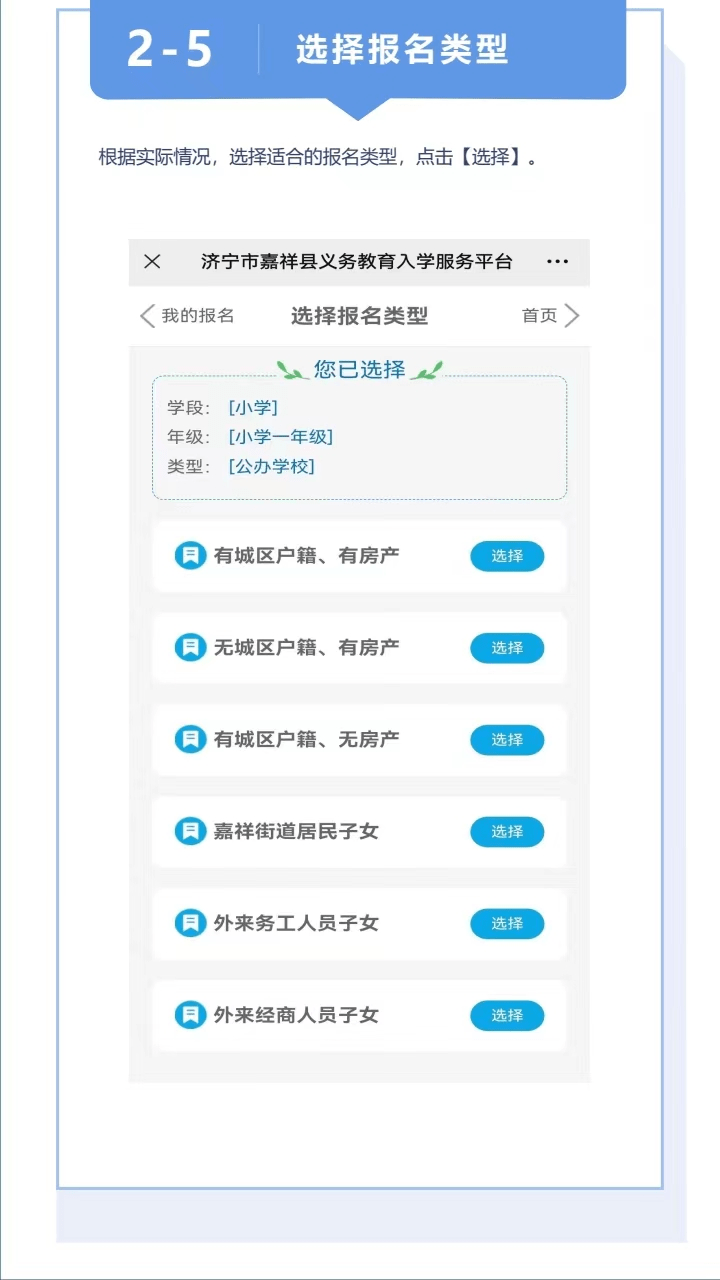Click the selected 学段 value [小学]
This screenshot has height=1280, width=720.
tap(253, 408)
